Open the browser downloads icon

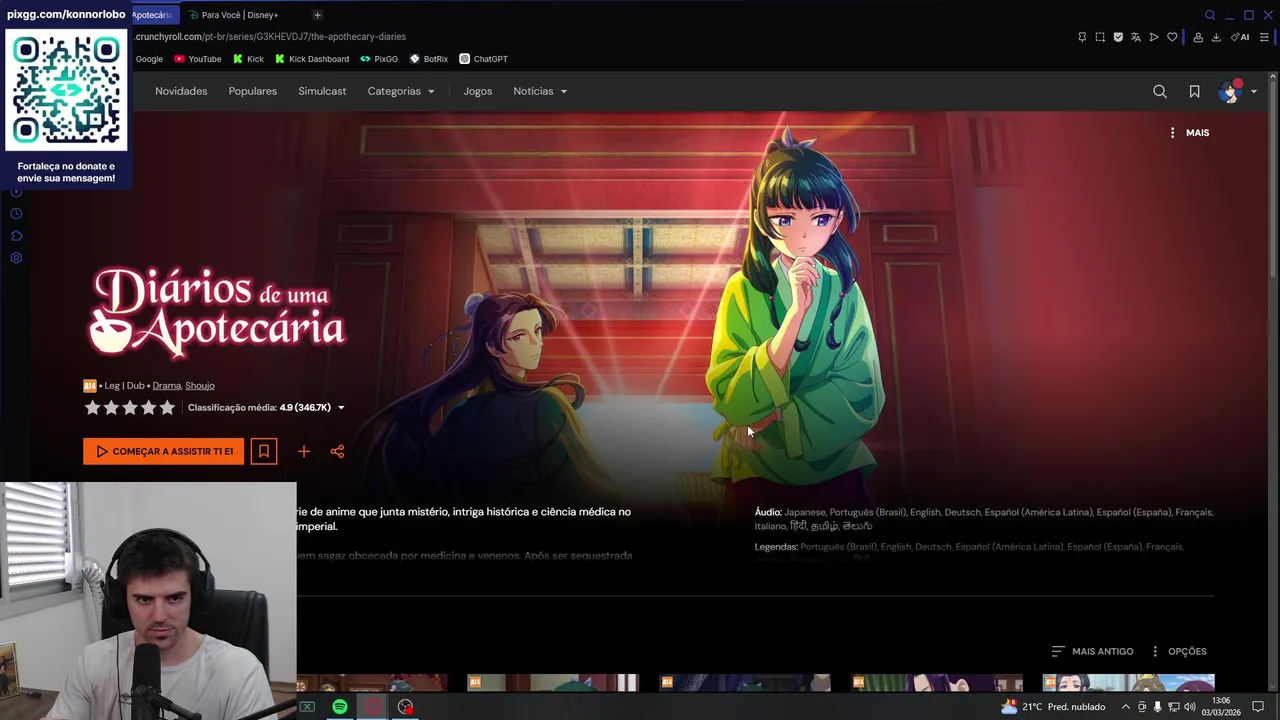(x=1216, y=37)
